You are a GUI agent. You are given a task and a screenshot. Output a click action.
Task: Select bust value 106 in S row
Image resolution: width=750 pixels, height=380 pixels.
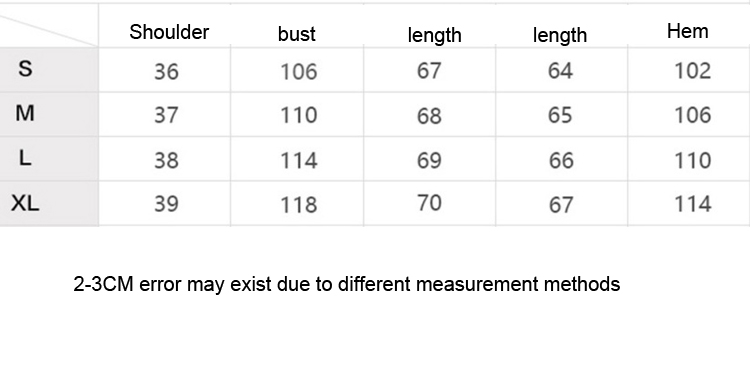[298, 72]
